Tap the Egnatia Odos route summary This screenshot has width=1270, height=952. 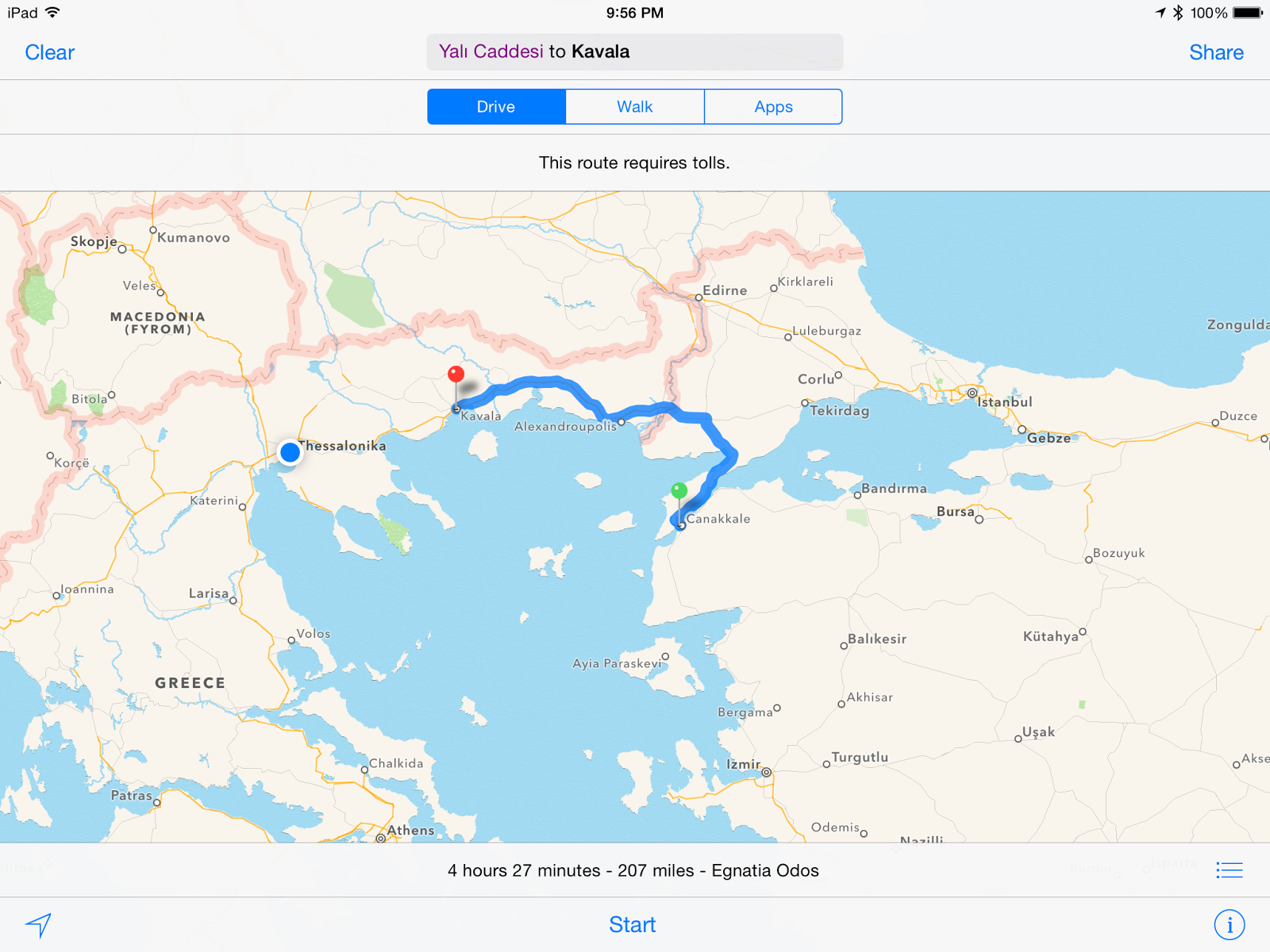[x=633, y=869]
